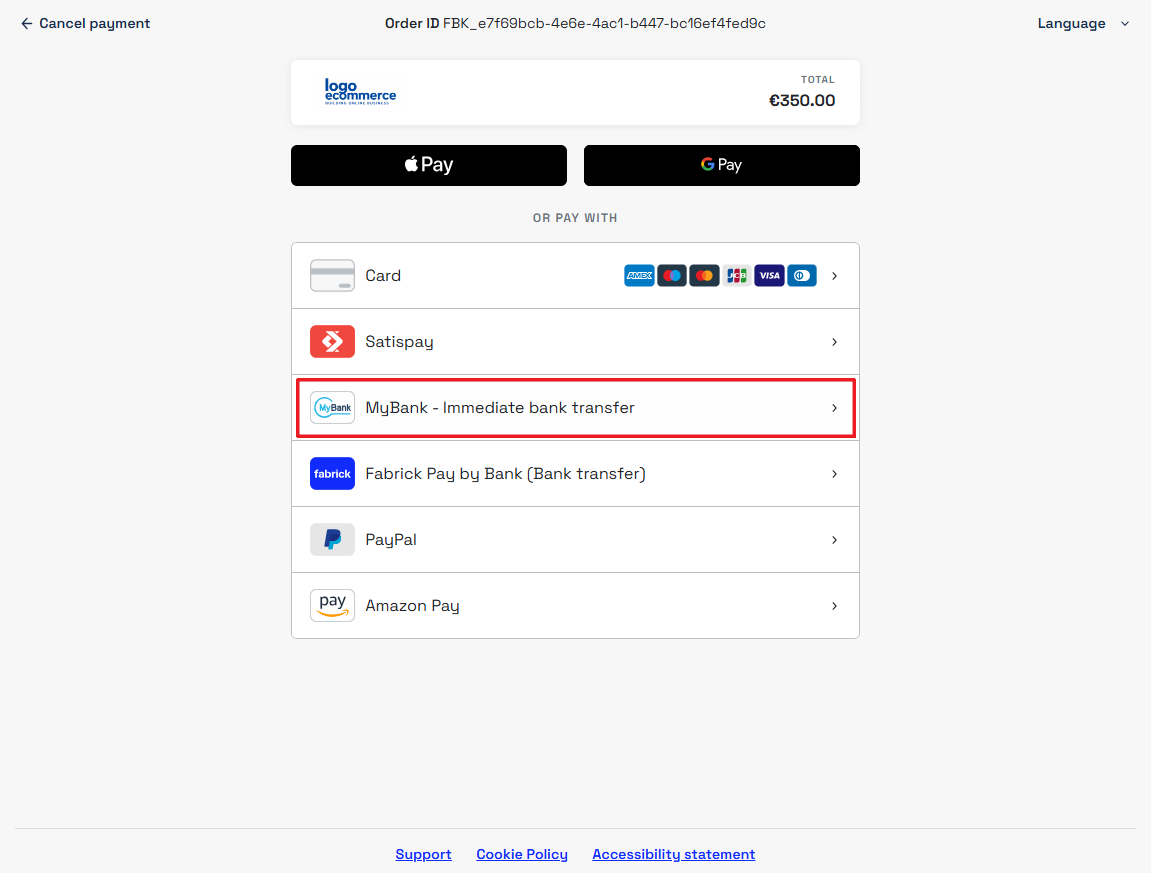
Task: Pay with the Apple Pay button
Action: click(x=429, y=165)
